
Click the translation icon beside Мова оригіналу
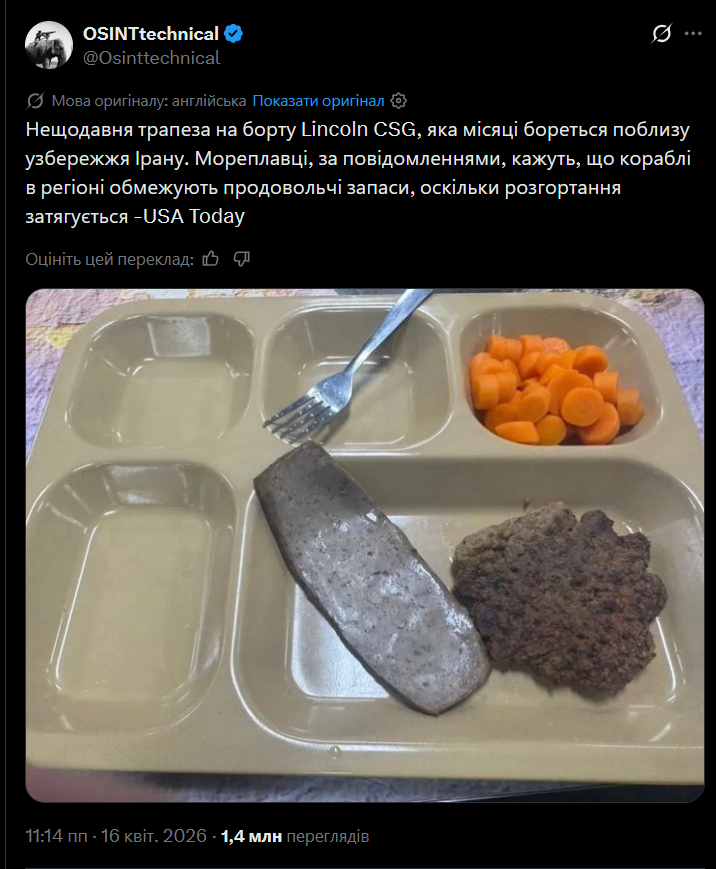pyautogui.click(x=35, y=101)
